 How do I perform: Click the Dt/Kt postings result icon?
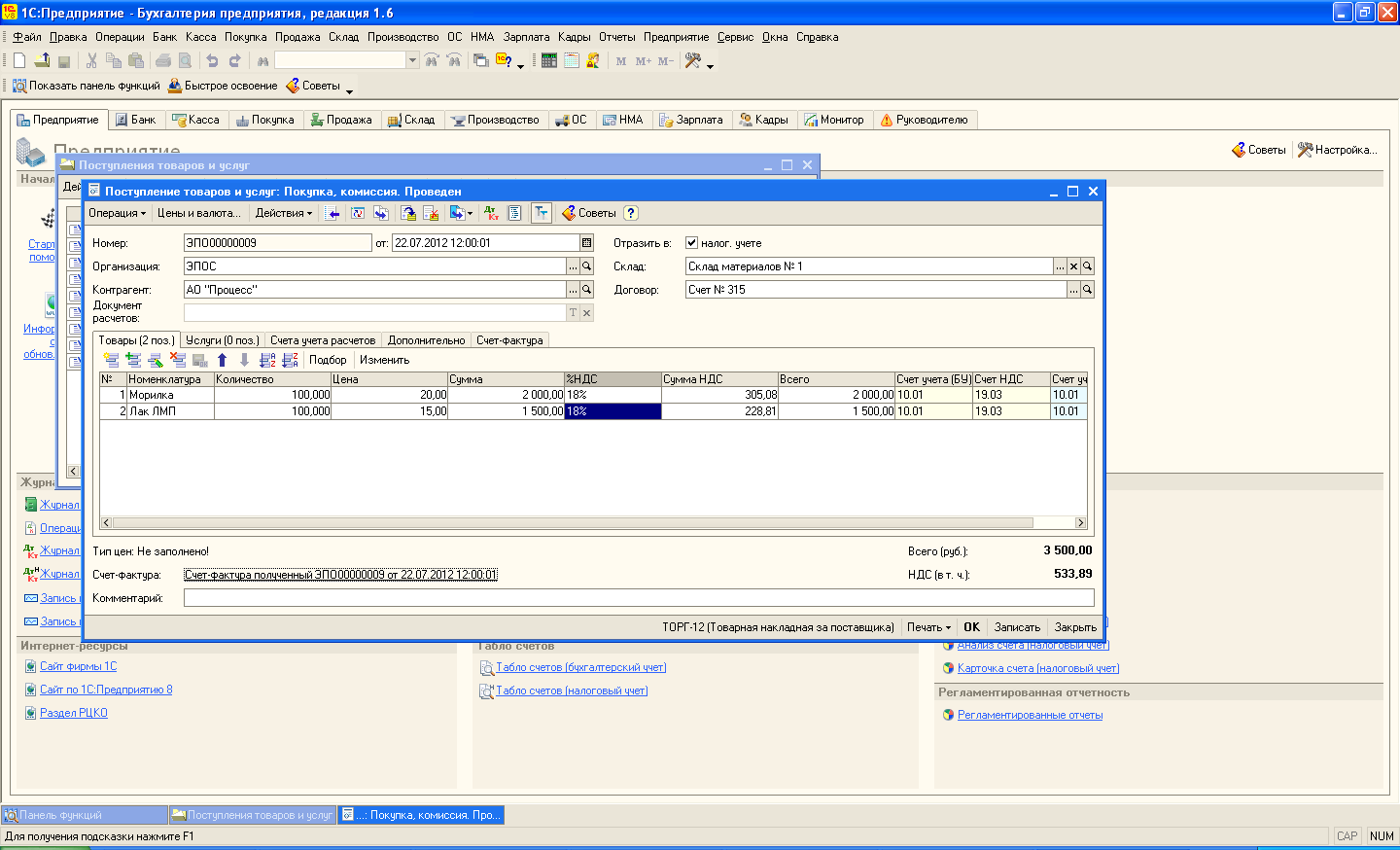491,213
